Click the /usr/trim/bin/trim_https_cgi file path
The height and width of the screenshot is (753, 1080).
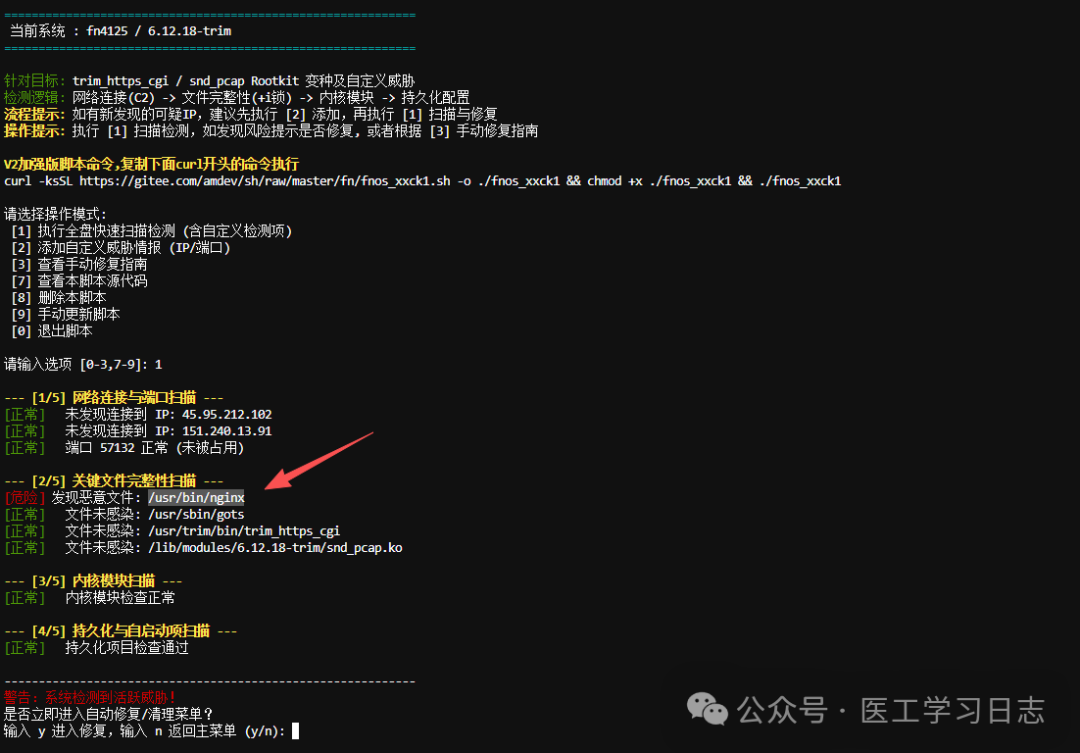[244, 531]
